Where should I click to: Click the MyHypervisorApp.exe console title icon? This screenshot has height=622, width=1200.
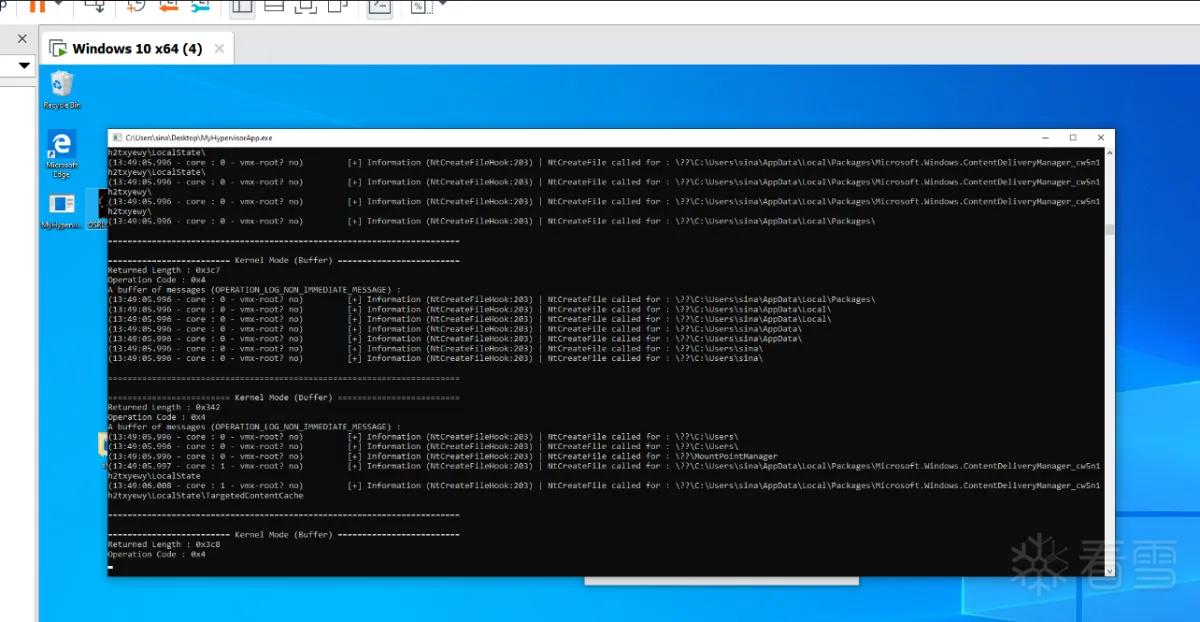pyautogui.click(x=117, y=137)
